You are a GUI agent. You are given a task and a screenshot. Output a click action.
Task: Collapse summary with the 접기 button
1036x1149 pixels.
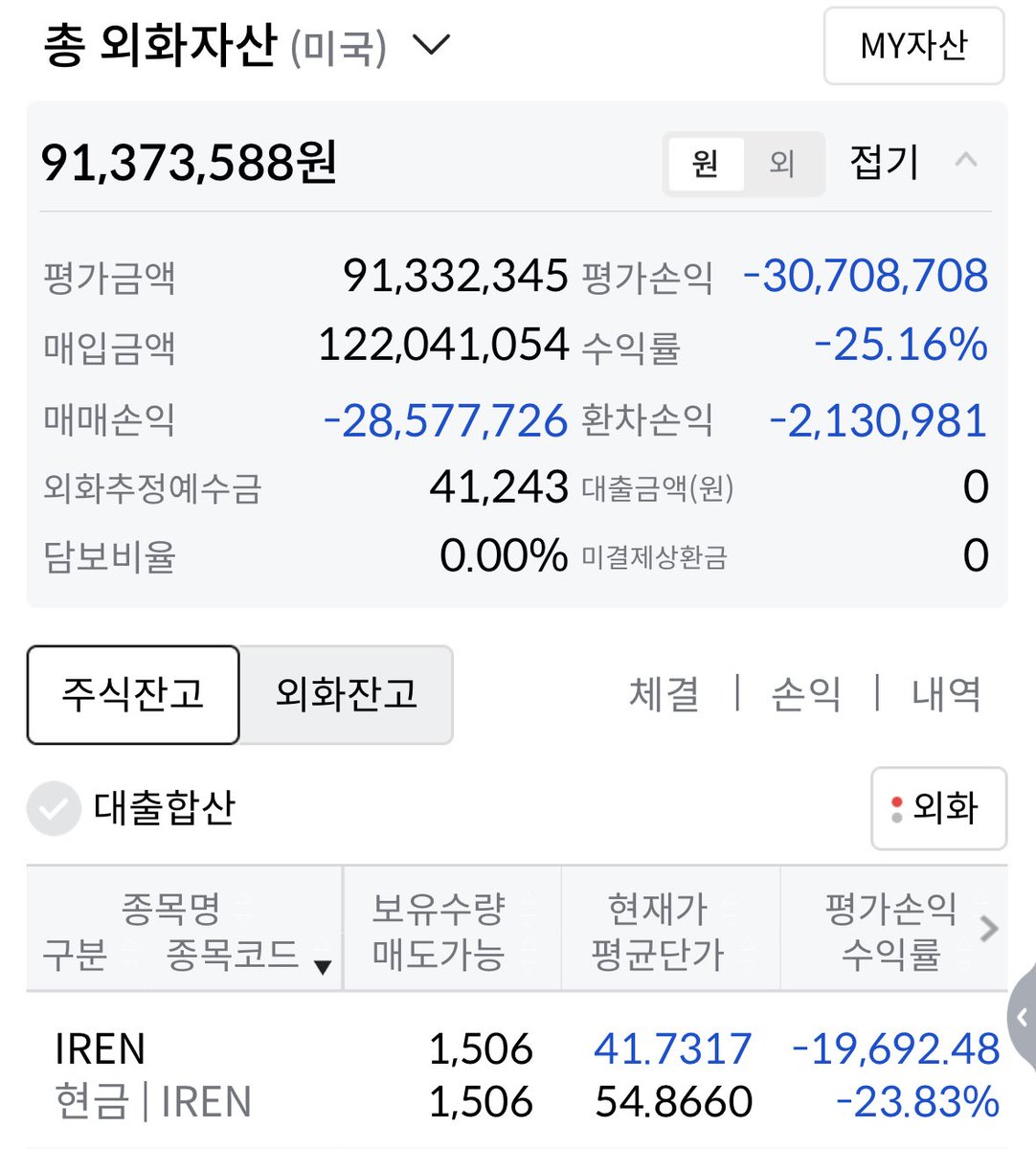[x=884, y=162]
